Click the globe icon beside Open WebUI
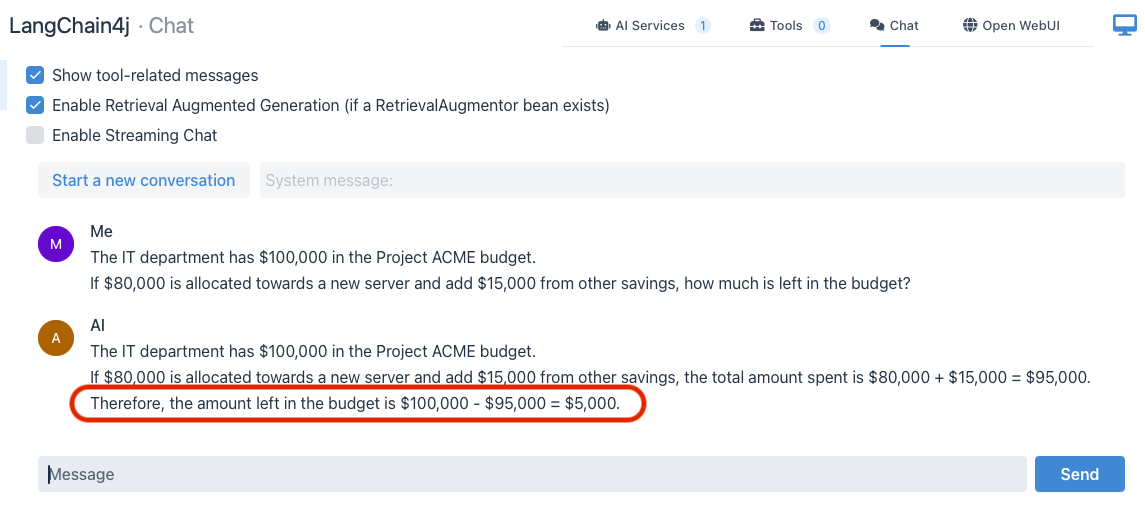This screenshot has width=1145, height=509. (x=969, y=26)
